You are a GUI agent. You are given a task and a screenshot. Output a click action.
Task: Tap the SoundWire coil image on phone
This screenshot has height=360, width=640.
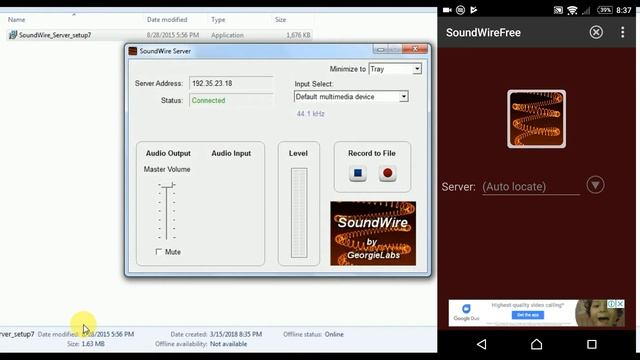(536, 119)
